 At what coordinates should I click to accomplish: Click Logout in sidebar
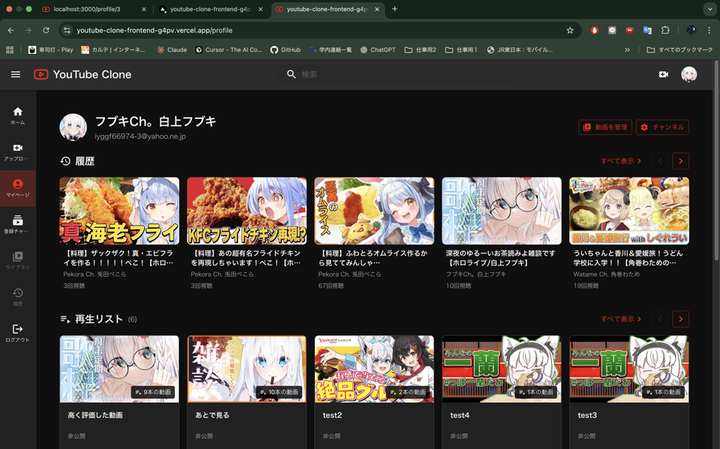tap(17, 333)
